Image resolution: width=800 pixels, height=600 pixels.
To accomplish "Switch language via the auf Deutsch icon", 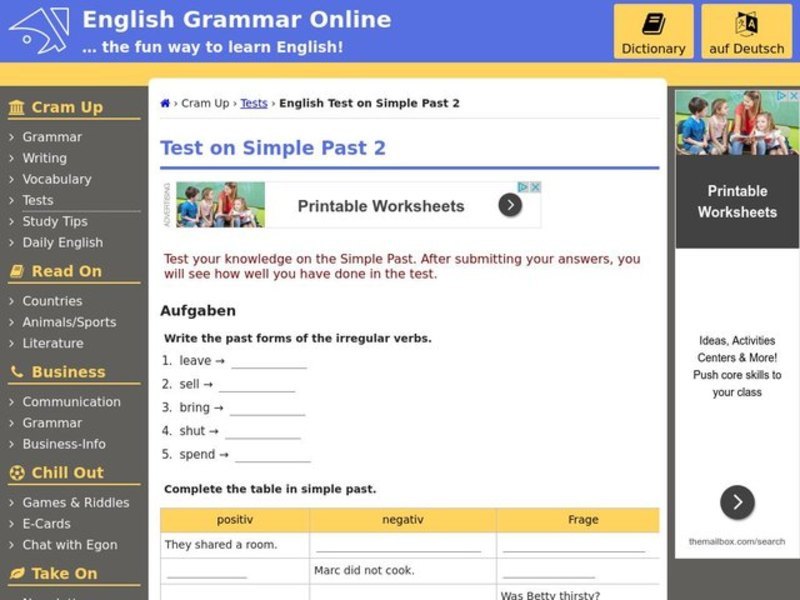I will [x=748, y=22].
